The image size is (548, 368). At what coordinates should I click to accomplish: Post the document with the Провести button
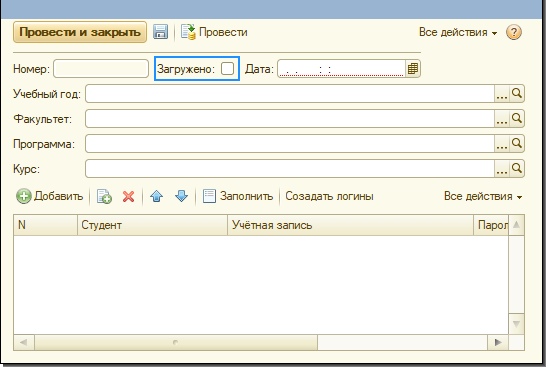click(214, 32)
